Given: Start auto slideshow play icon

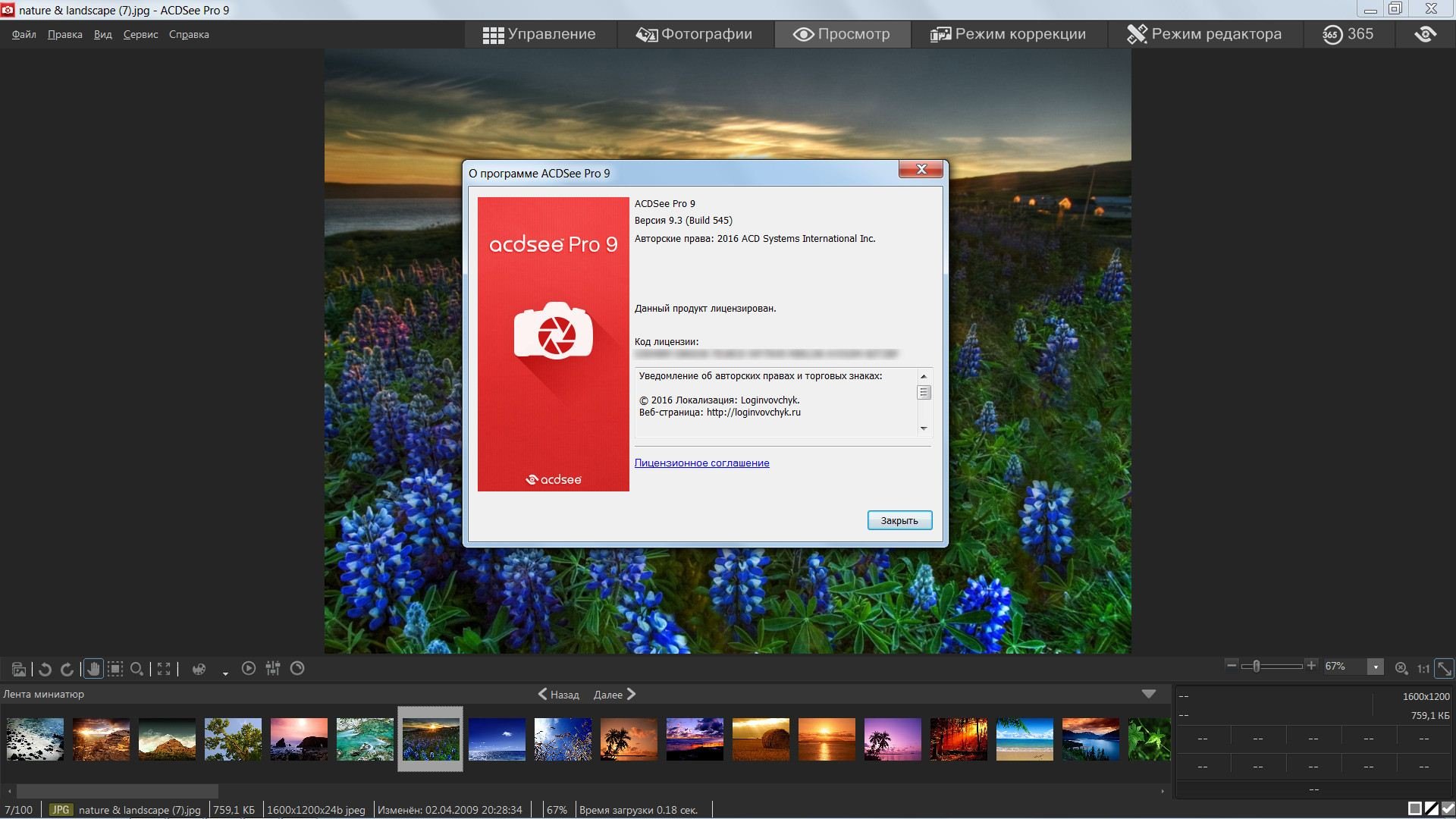Looking at the screenshot, I should pyautogui.click(x=249, y=668).
